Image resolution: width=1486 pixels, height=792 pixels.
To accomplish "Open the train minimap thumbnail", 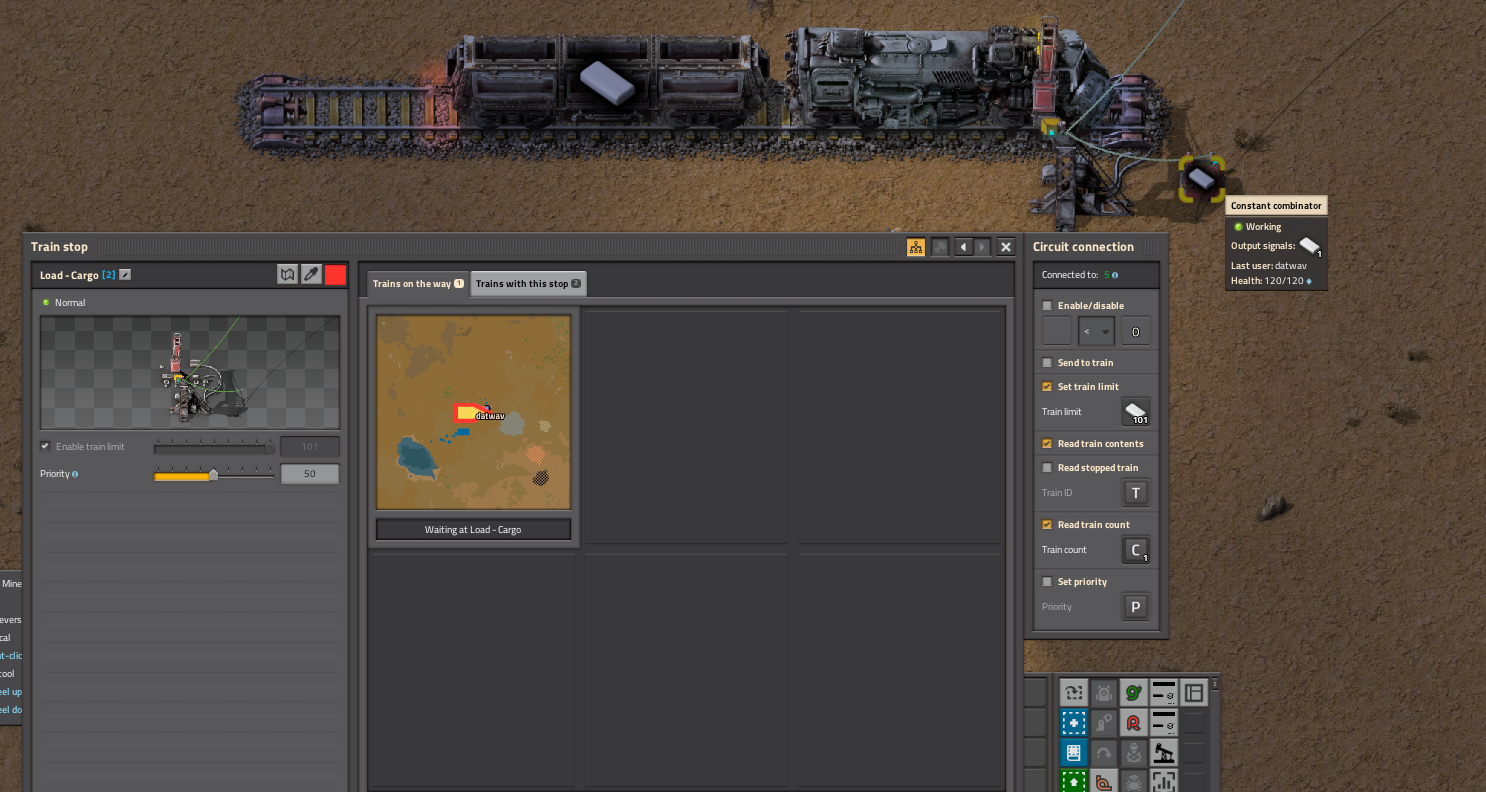I will tap(473, 412).
